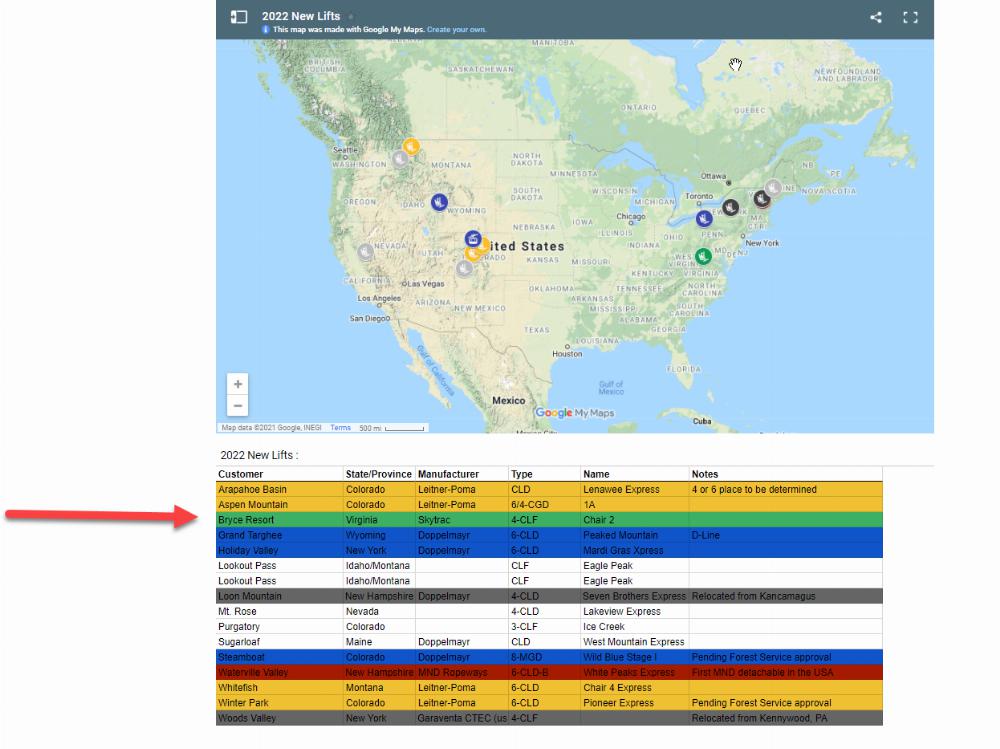Select the 'Winter Park' customer cell

(280, 703)
